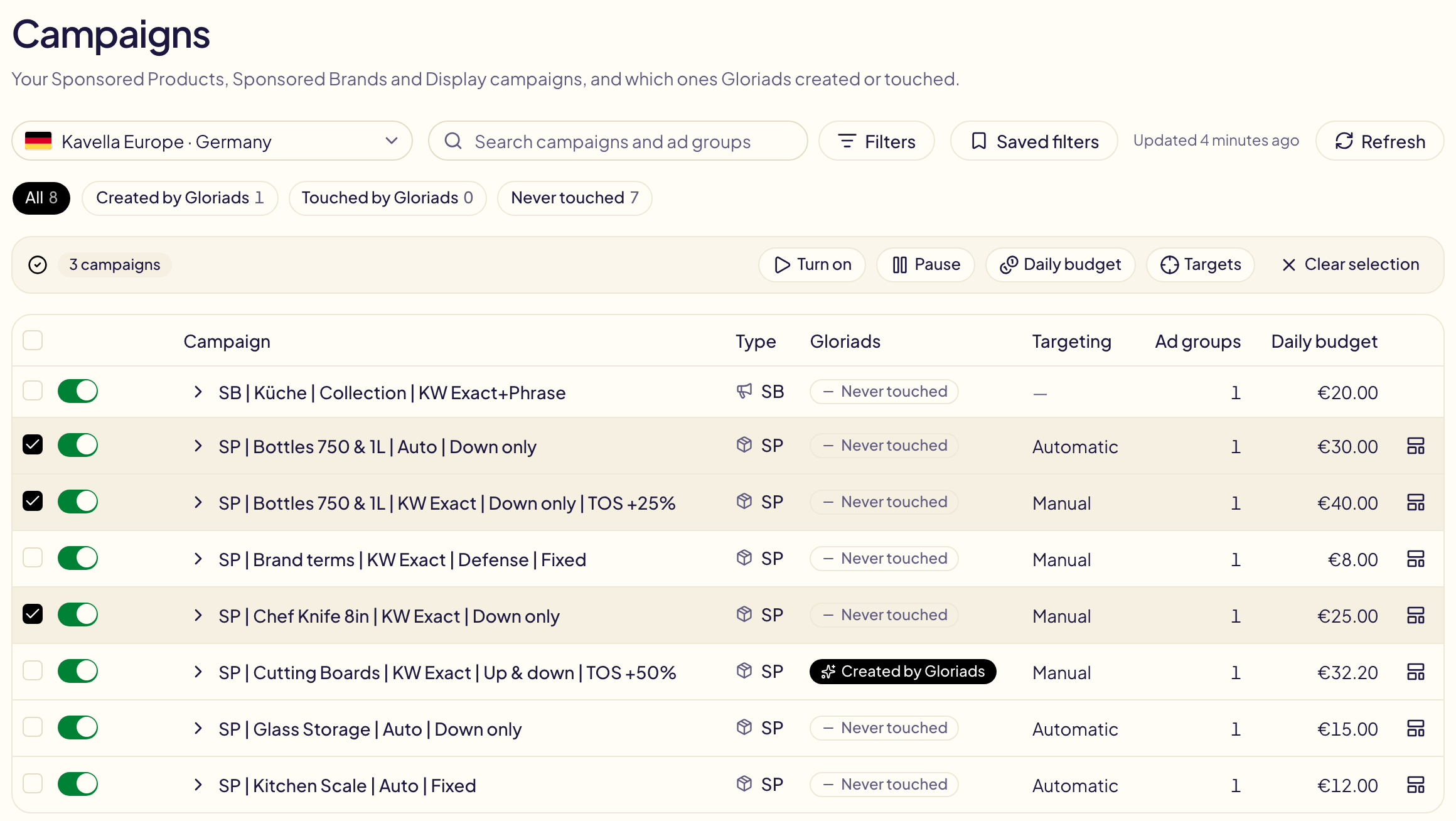Click the selection check-circle icon beside 3 campaigns
This screenshot has width=1456, height=821.
(x=38, y=265)
